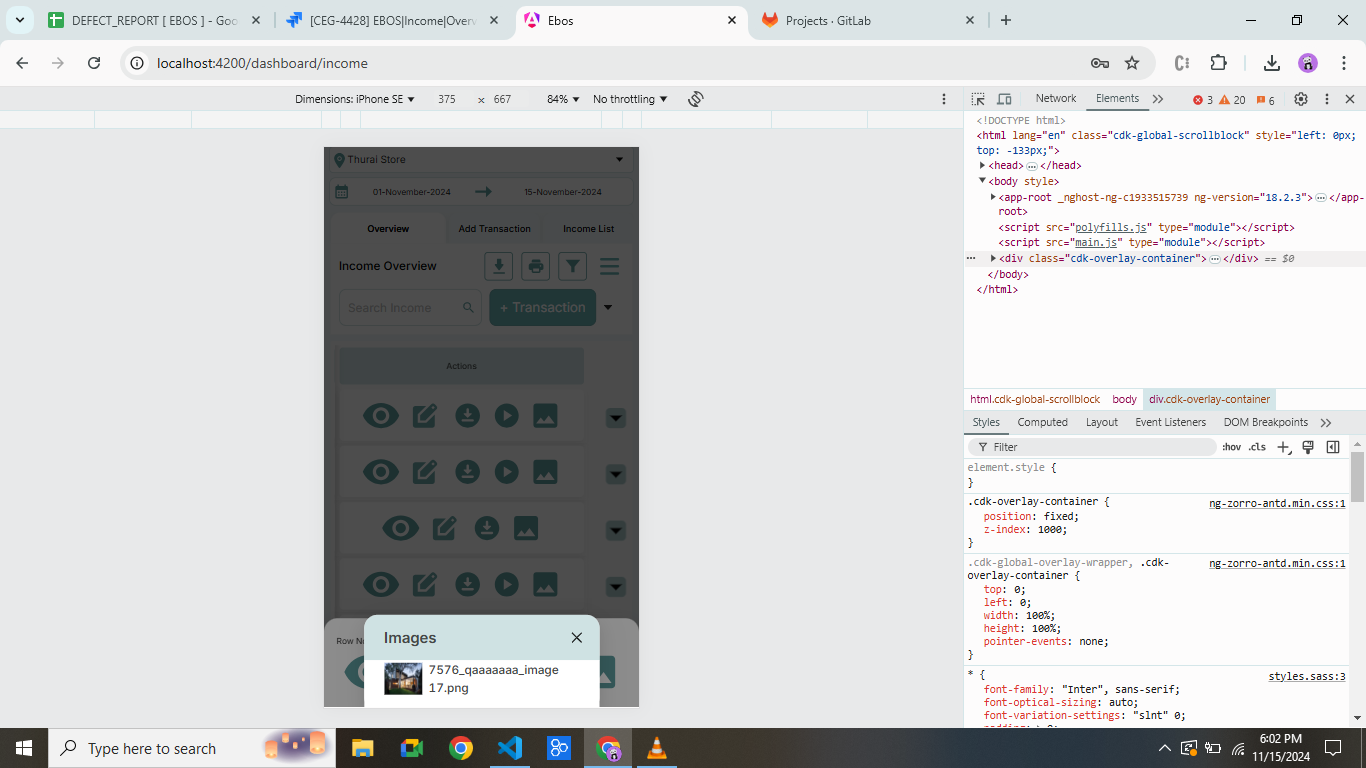1366x768 pixels.
Task: Collapse the body element node
Action: [983, 181]
